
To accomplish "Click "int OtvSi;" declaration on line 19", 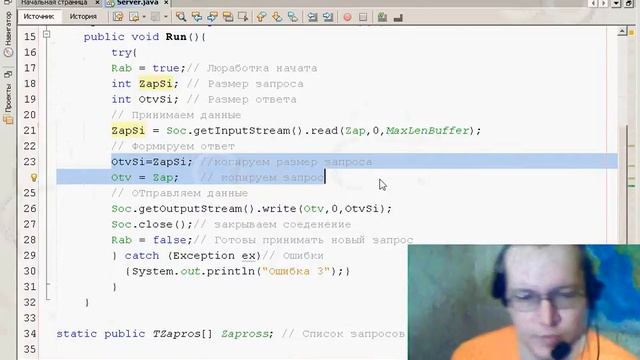I will [x=145, y=99].
